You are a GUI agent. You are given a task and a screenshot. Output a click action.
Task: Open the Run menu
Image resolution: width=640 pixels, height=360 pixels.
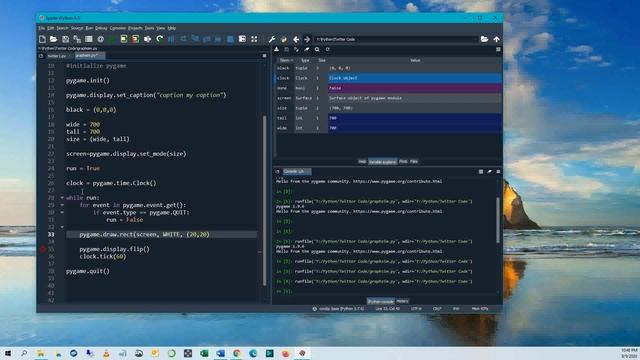[x=89, y=28]
